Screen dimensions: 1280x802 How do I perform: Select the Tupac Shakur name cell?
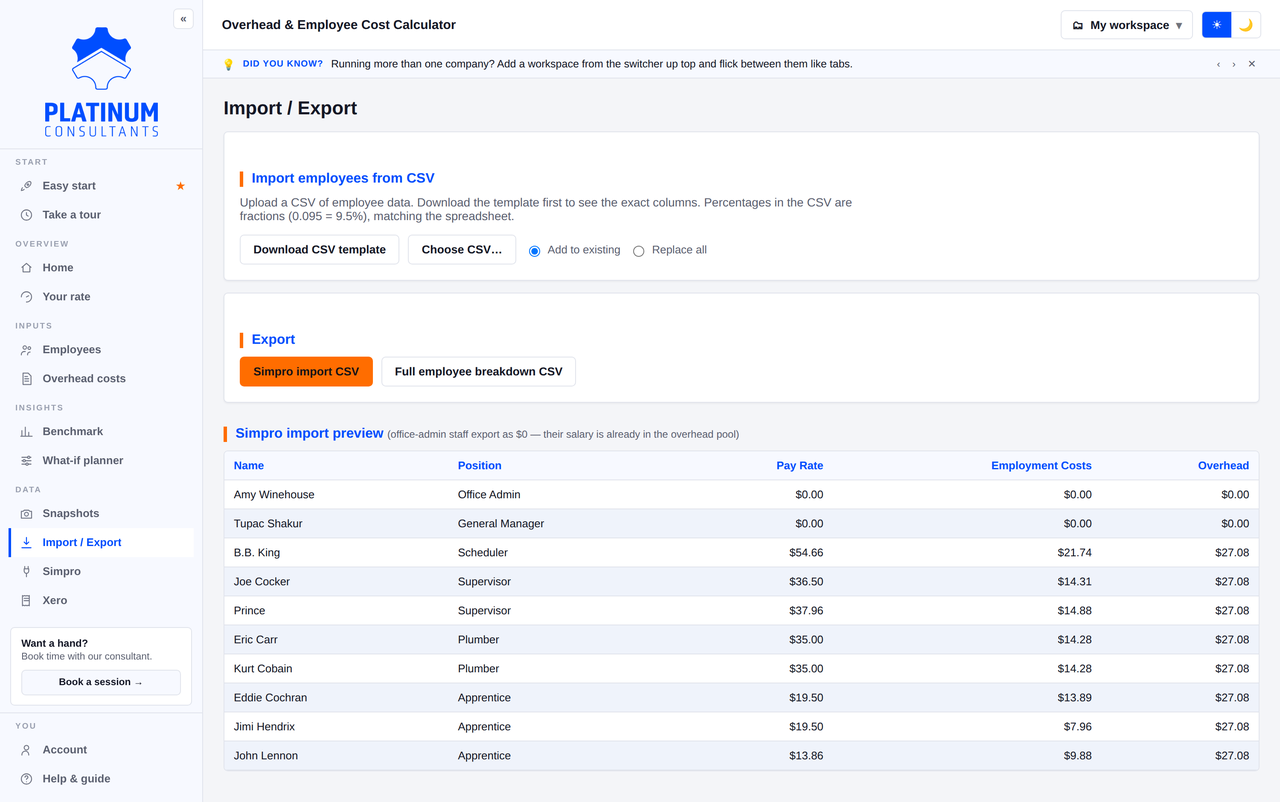(268, 524)
